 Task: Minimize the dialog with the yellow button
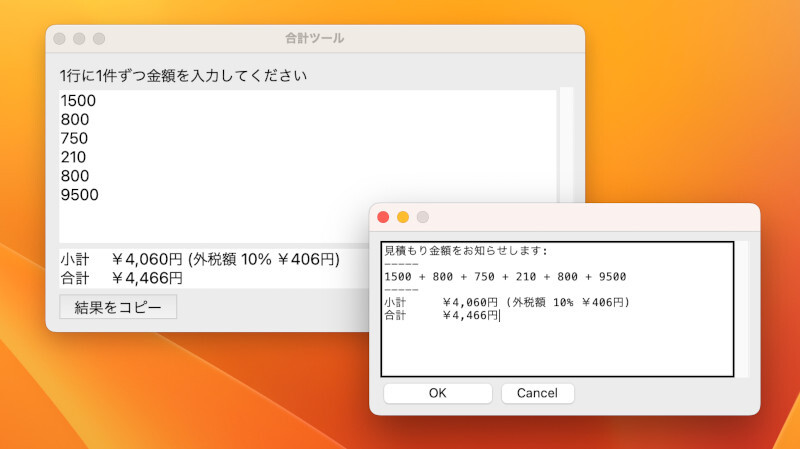(x=403, y=217)
